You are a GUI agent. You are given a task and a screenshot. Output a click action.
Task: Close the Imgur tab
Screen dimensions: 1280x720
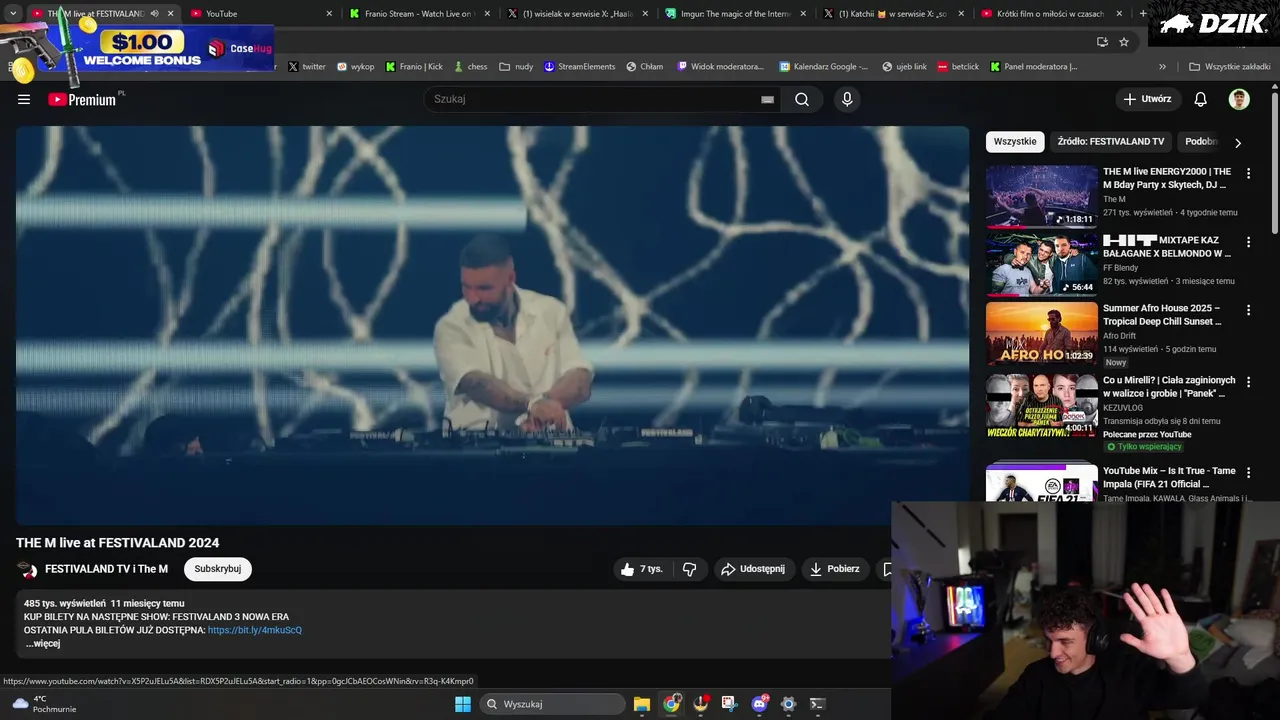(803, 13)
